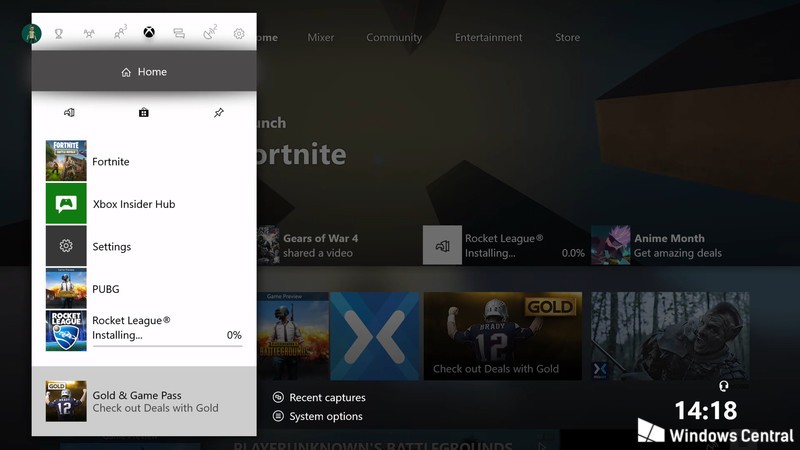Click headset icon above the clock
This screenshot has height=450, width=800.
[x=723, y=386]
